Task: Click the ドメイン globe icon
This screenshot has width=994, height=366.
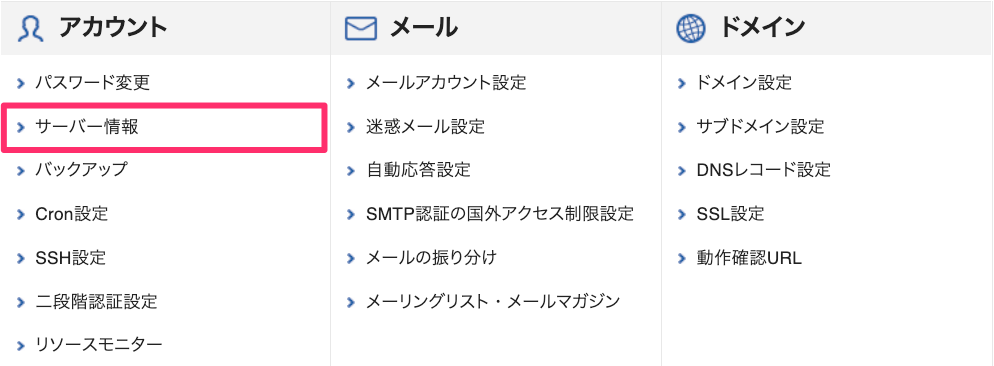Action: [691, 29]
